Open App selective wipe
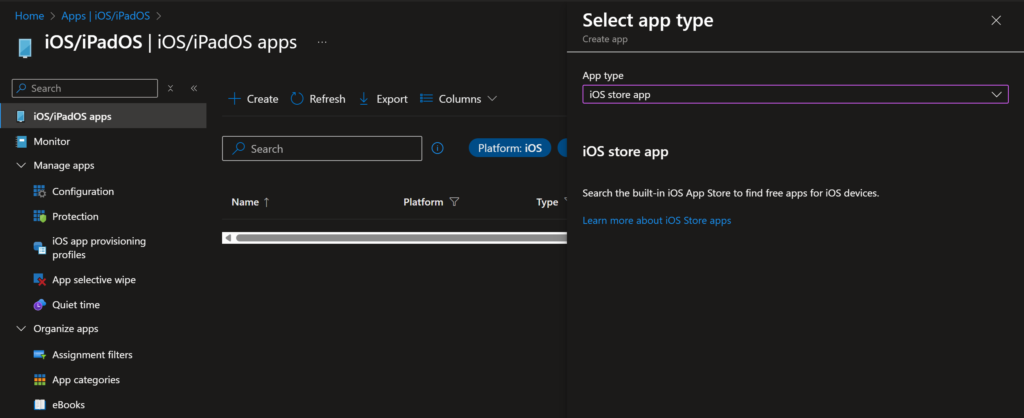 (x=94, y=280)
